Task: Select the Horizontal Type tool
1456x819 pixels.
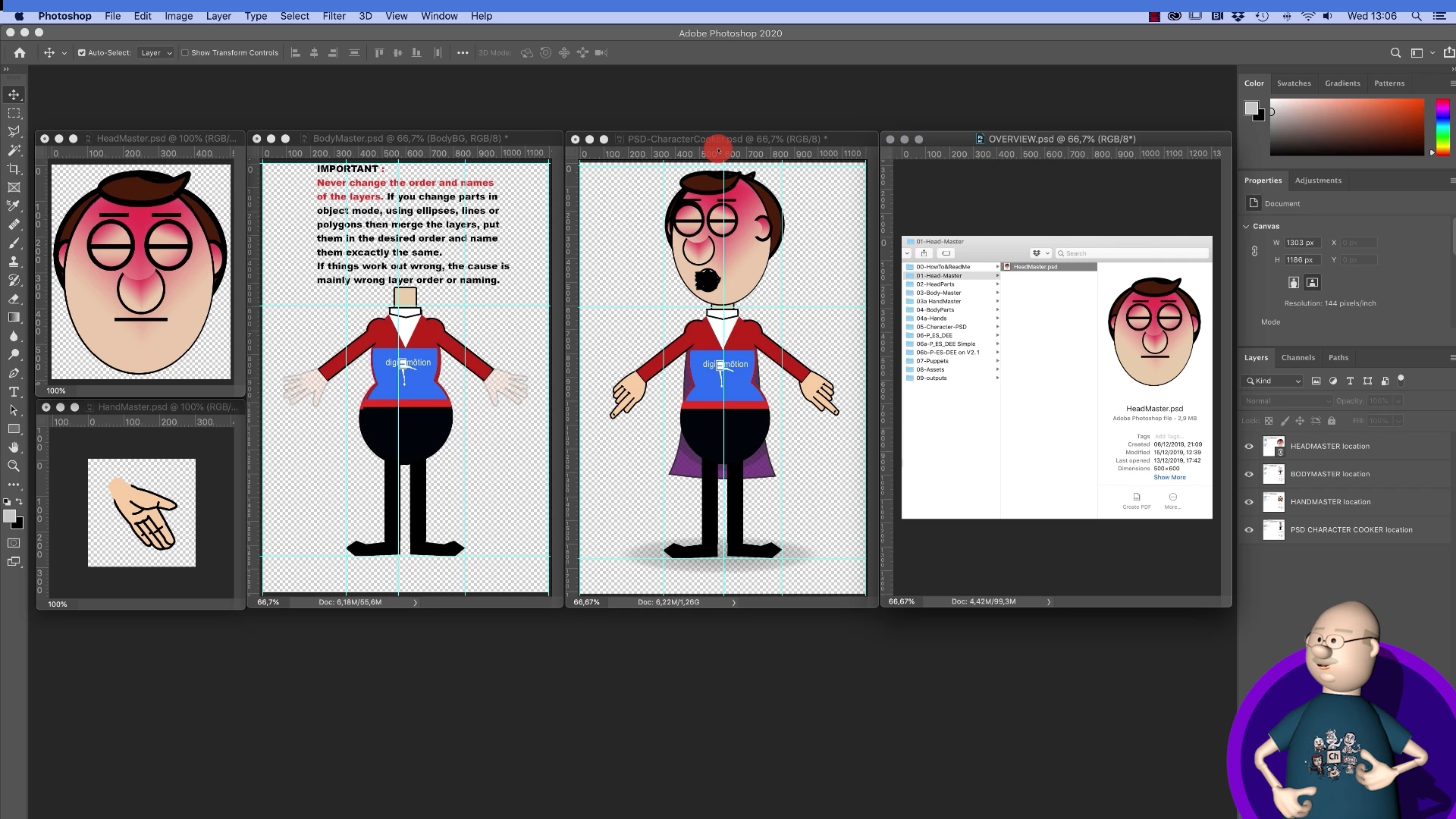Action: coord(14,392)
